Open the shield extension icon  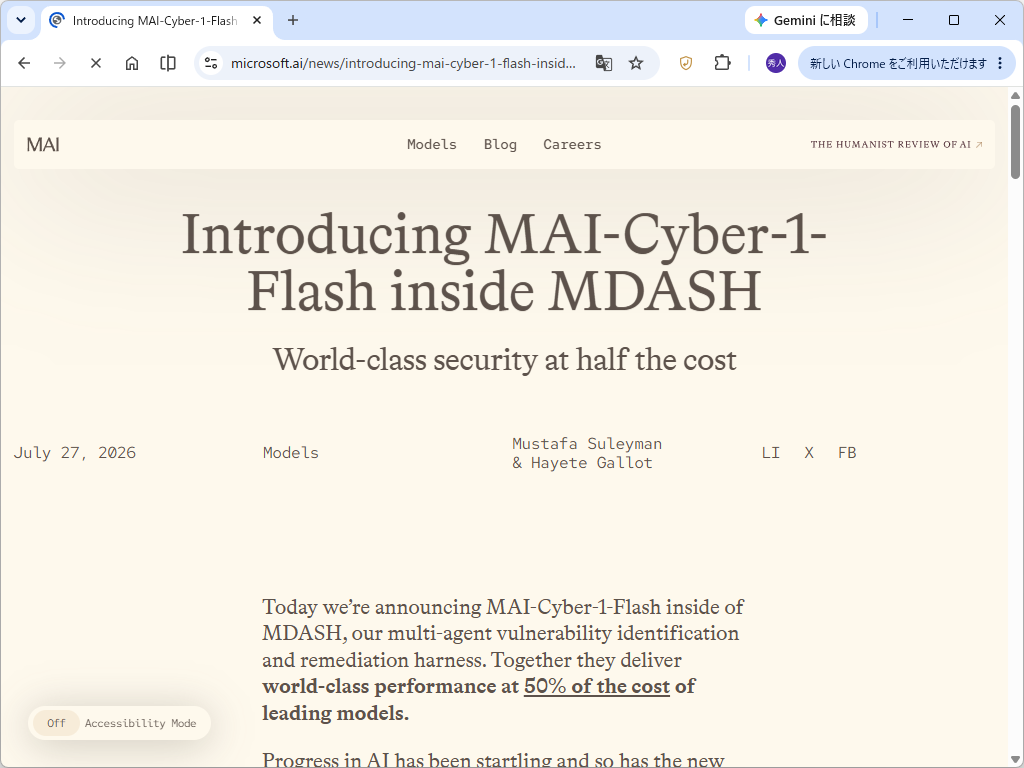click(x=686, y=63)
